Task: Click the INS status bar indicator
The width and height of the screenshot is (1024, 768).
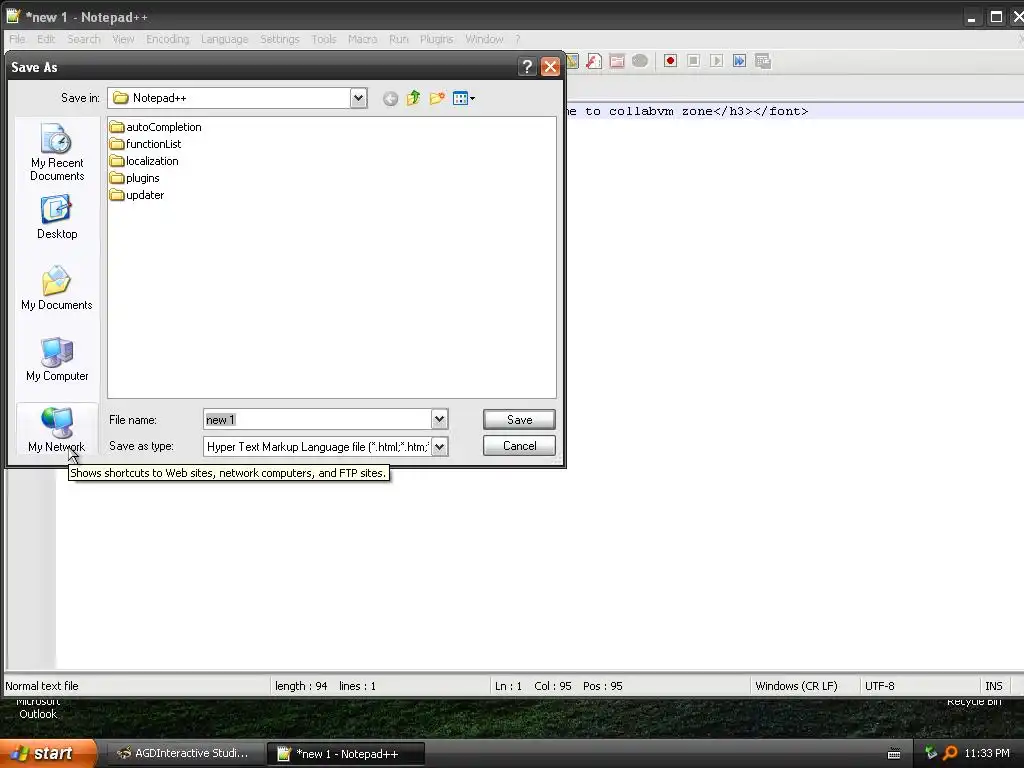Action: [994, 686]
